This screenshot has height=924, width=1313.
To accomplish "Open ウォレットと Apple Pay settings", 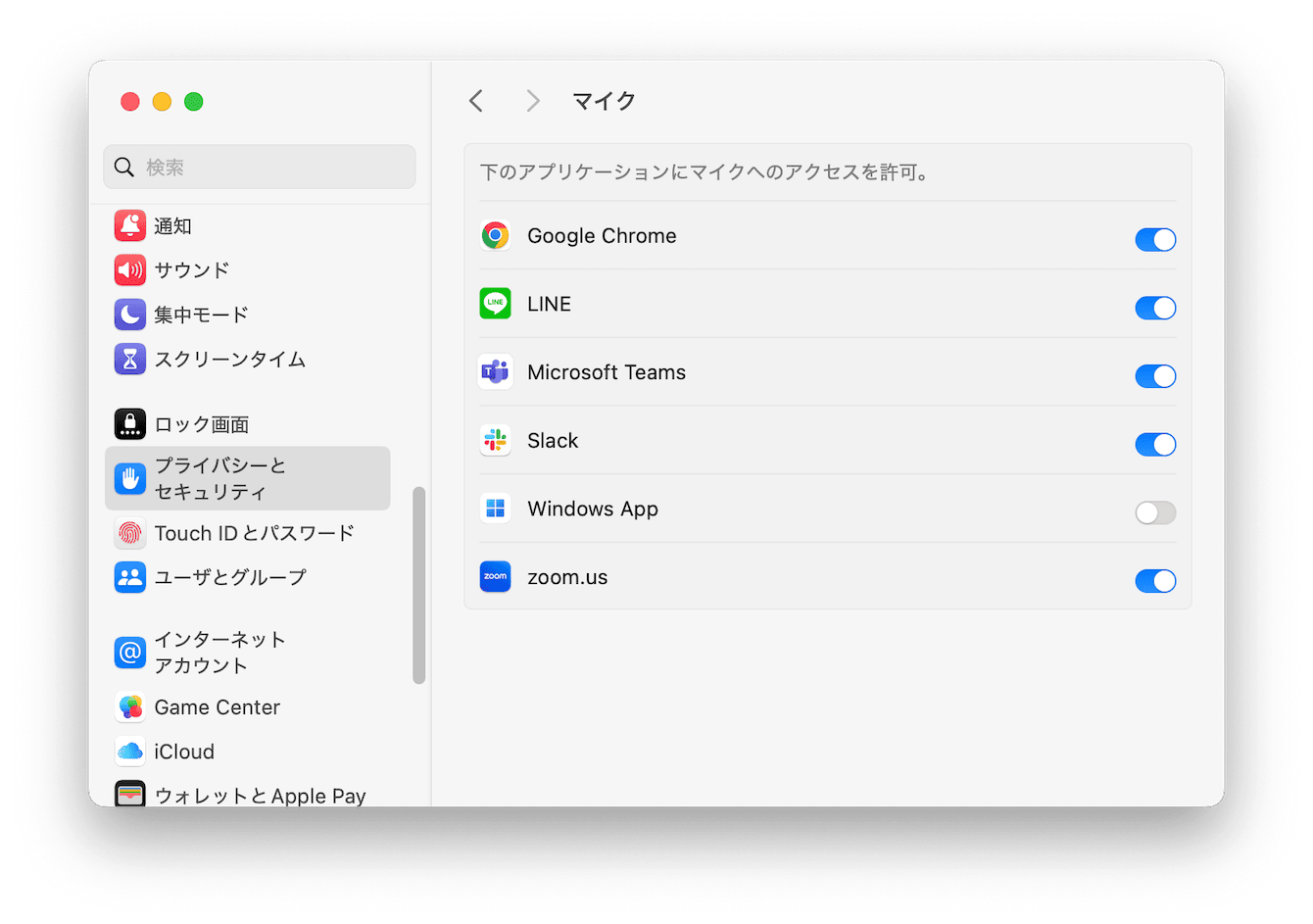I will [x=260, y=796].
